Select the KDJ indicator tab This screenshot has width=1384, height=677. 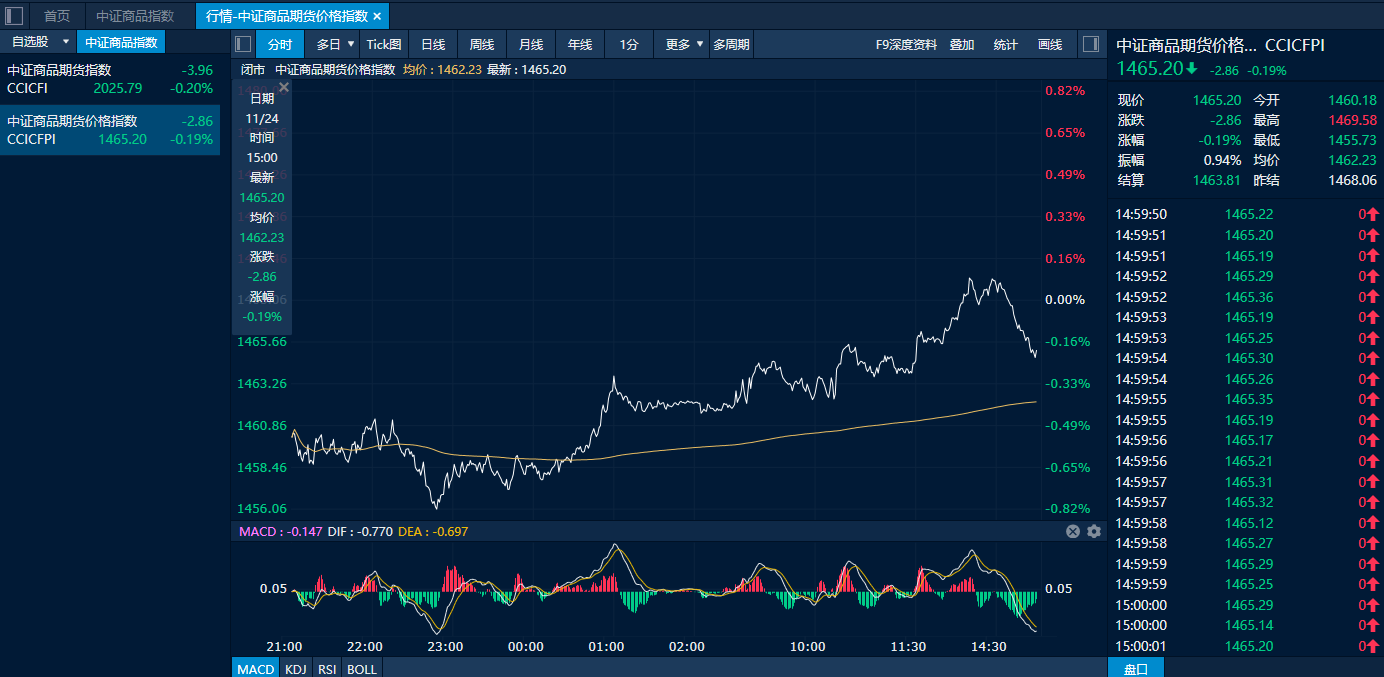(x=295, y=669)
